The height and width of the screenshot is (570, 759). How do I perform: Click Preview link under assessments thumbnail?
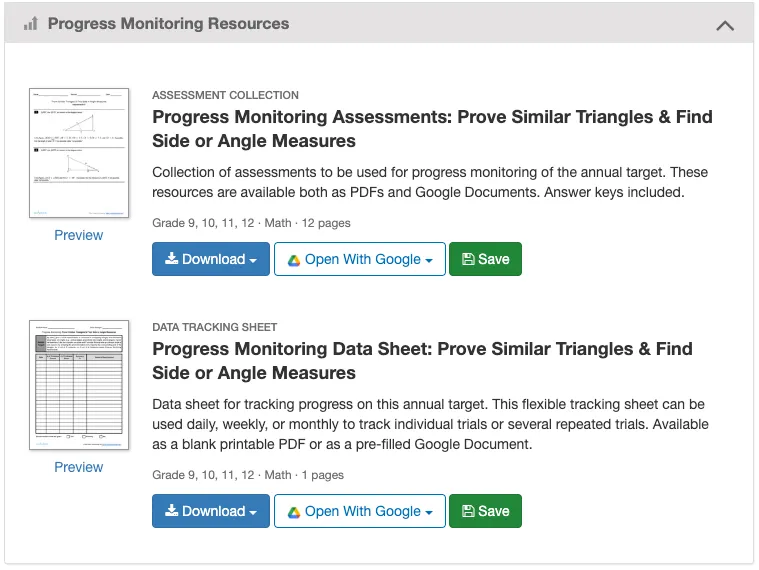79,235
